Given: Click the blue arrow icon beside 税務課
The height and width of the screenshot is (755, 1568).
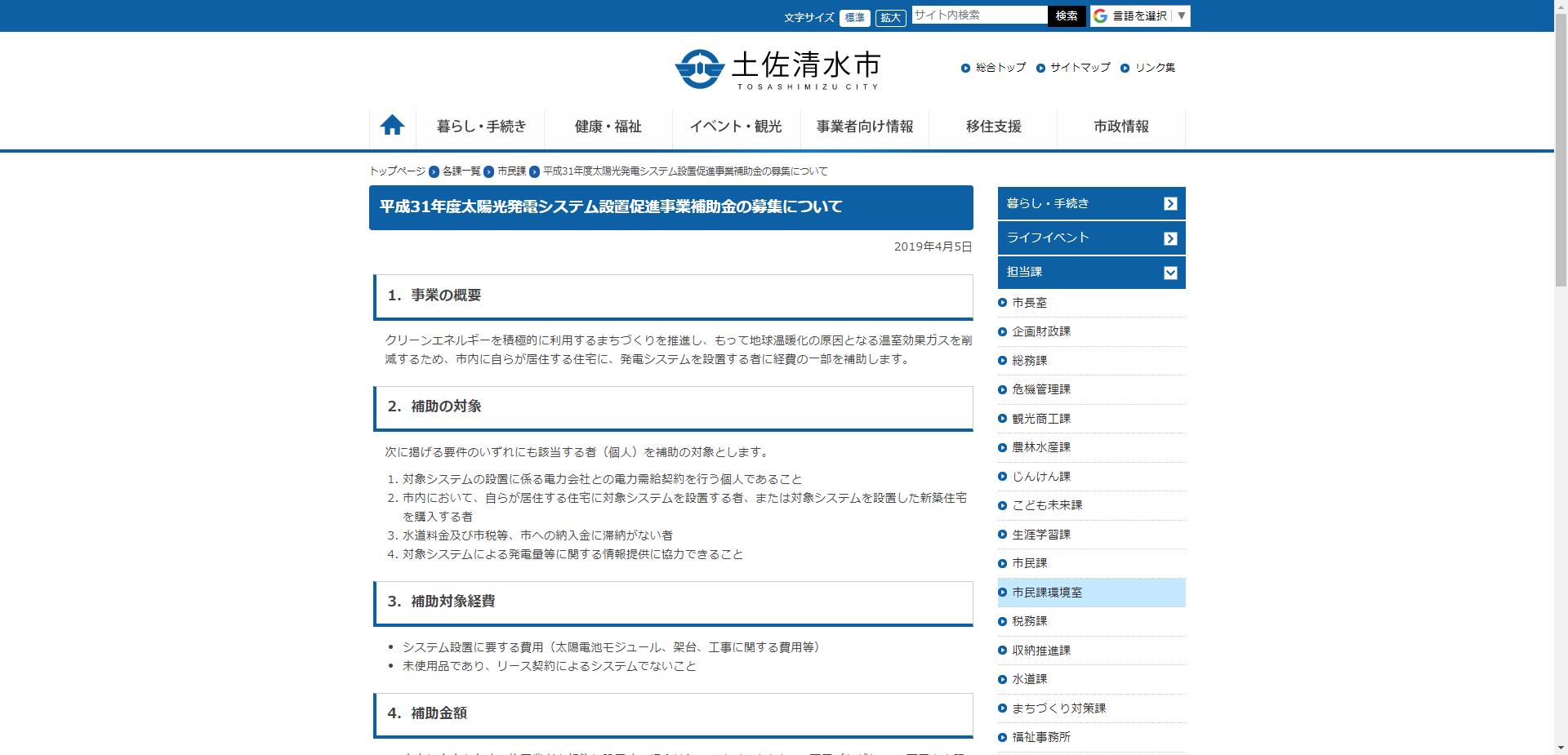Looking at the screenshot, I should pos(1002,621).
